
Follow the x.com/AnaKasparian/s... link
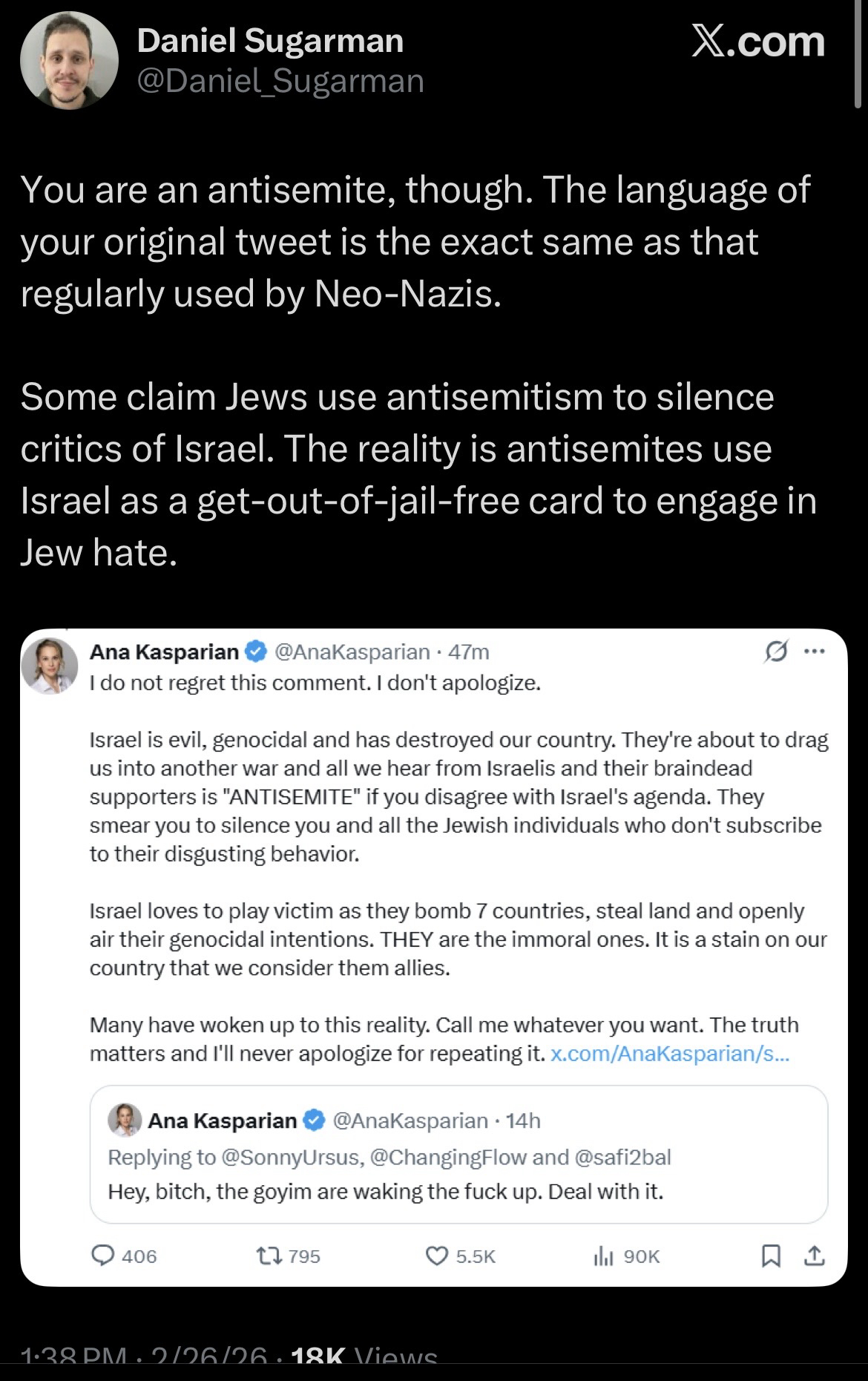point(670,1054)
